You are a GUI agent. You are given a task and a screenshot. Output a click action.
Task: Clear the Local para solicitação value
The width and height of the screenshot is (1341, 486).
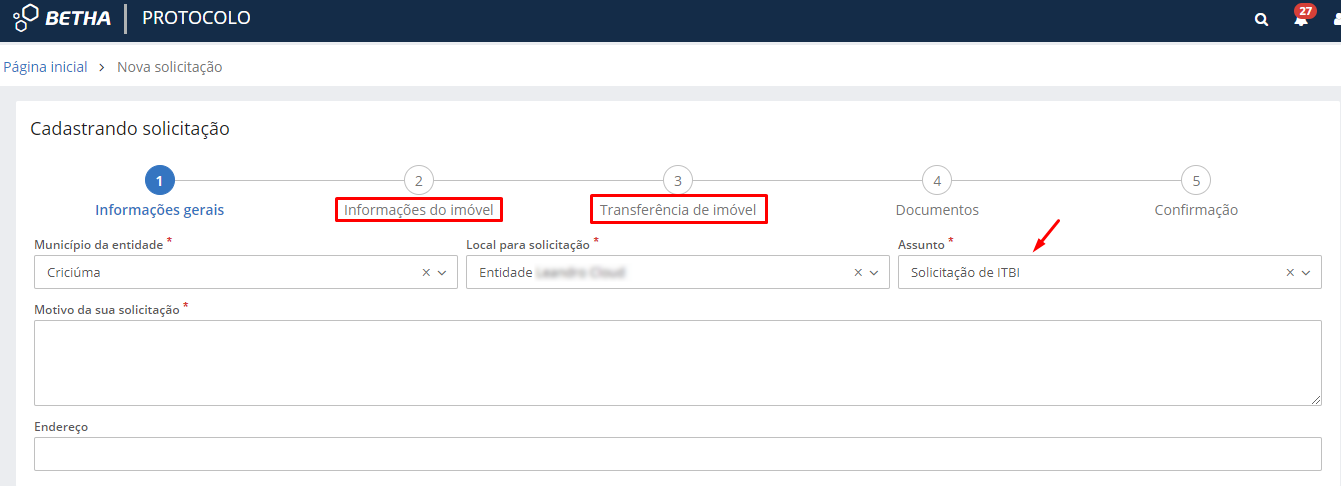[x=857, y=272]
